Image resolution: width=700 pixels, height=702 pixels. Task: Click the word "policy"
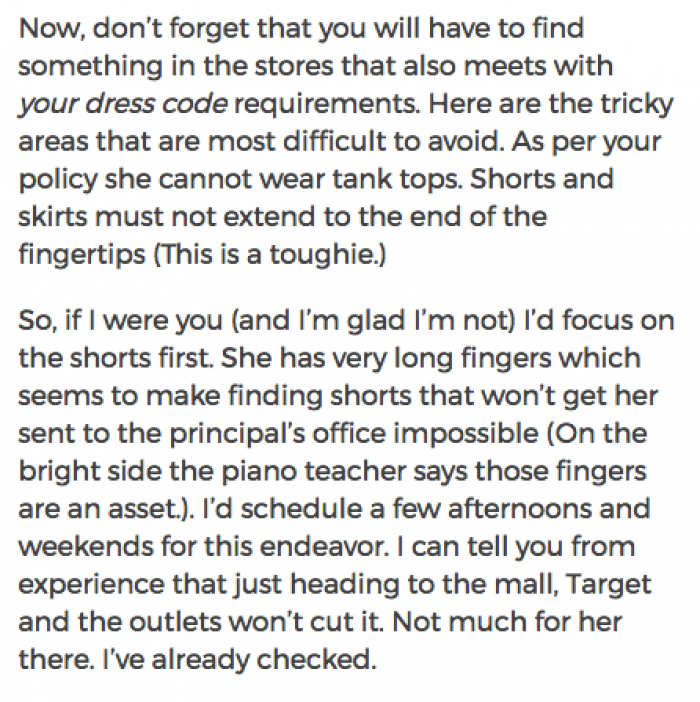point(58,180)
